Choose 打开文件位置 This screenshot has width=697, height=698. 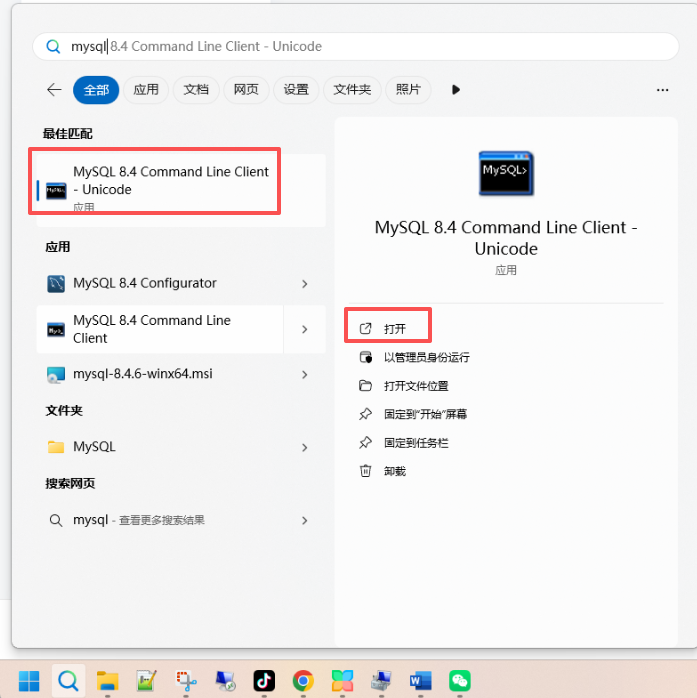(x=404, y=386)
